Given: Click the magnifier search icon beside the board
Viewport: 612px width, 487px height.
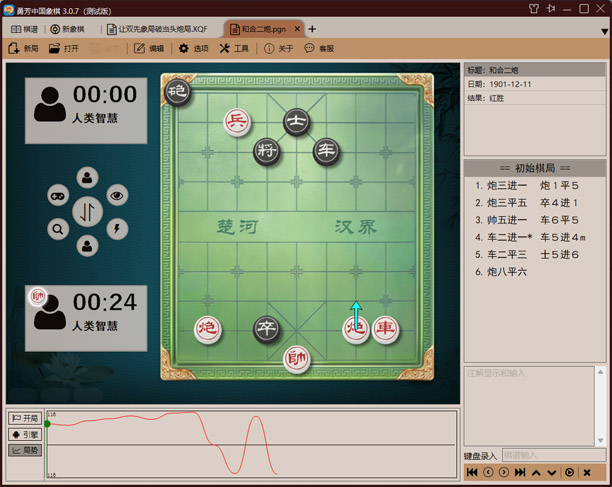Looking at the screenshot, I should [58, 229].
